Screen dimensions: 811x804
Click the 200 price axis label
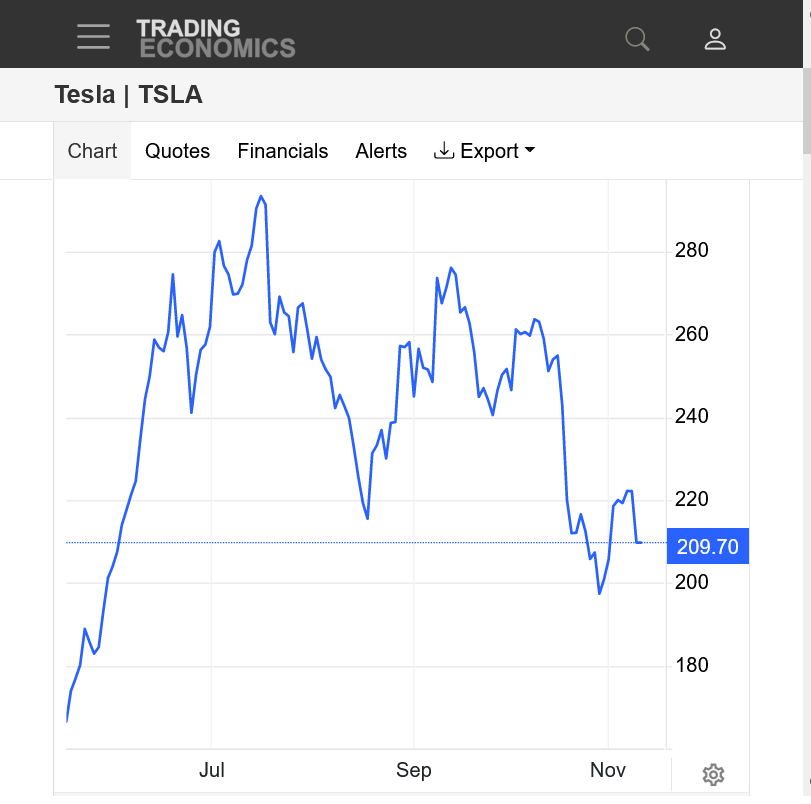[692, 582]
